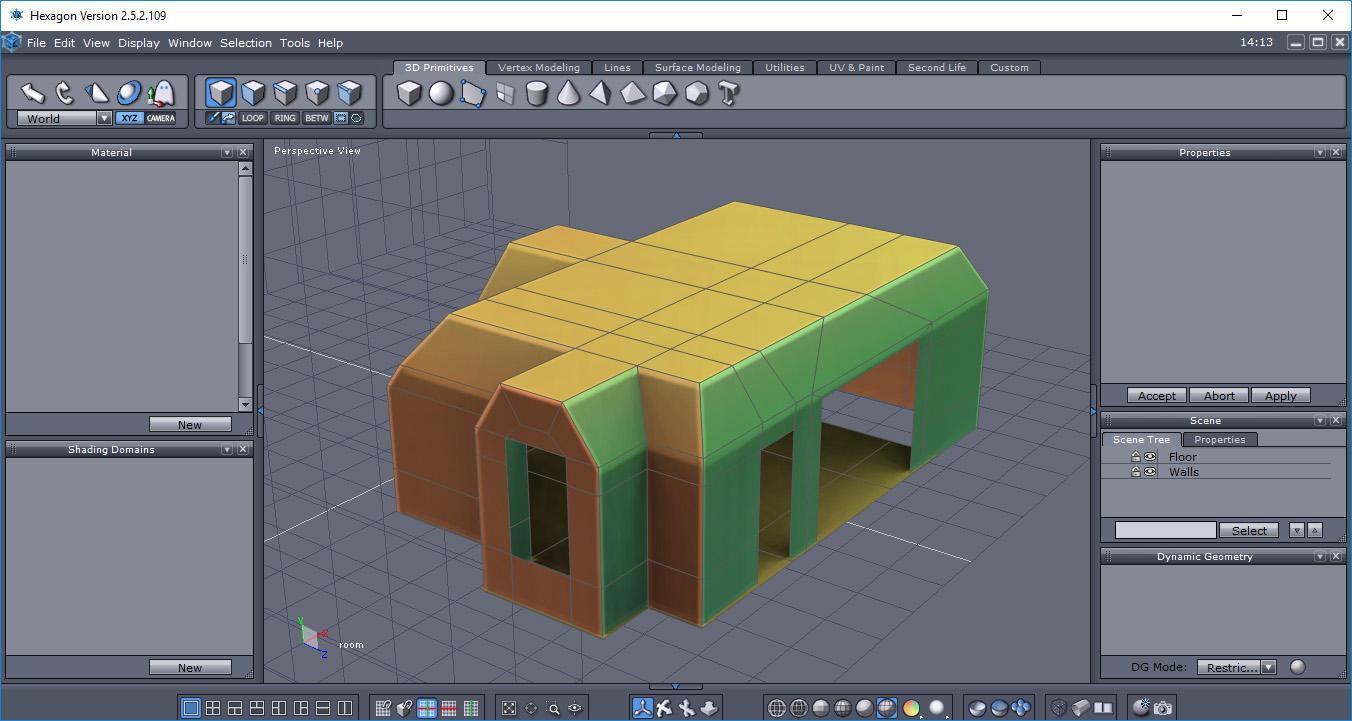Enable CAMERA manipulator orientation

coord(160,118)
